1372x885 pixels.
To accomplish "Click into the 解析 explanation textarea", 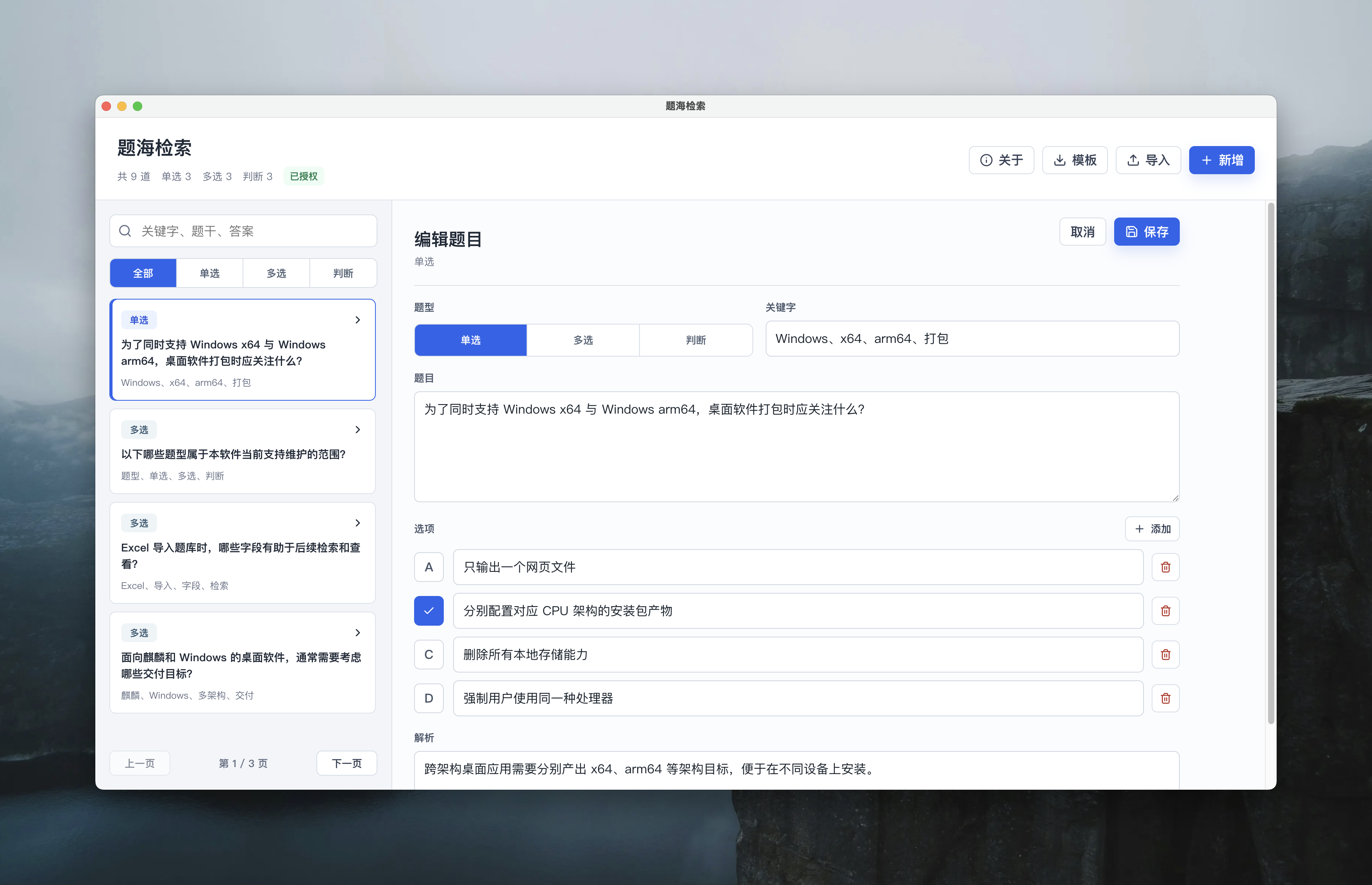I will pyautogui.click(x=797, y=770).
